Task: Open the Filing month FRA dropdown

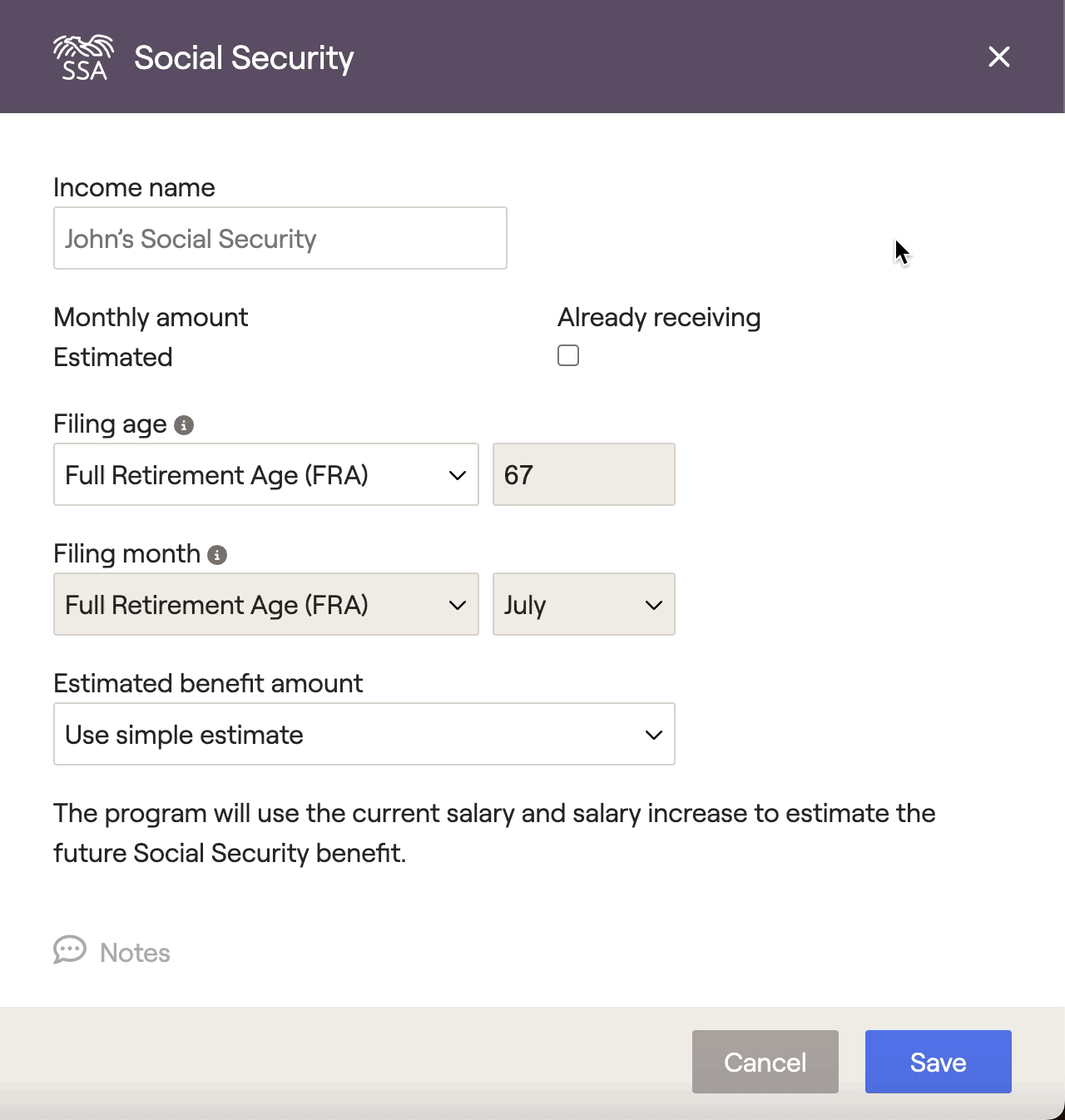Action: 266,604
